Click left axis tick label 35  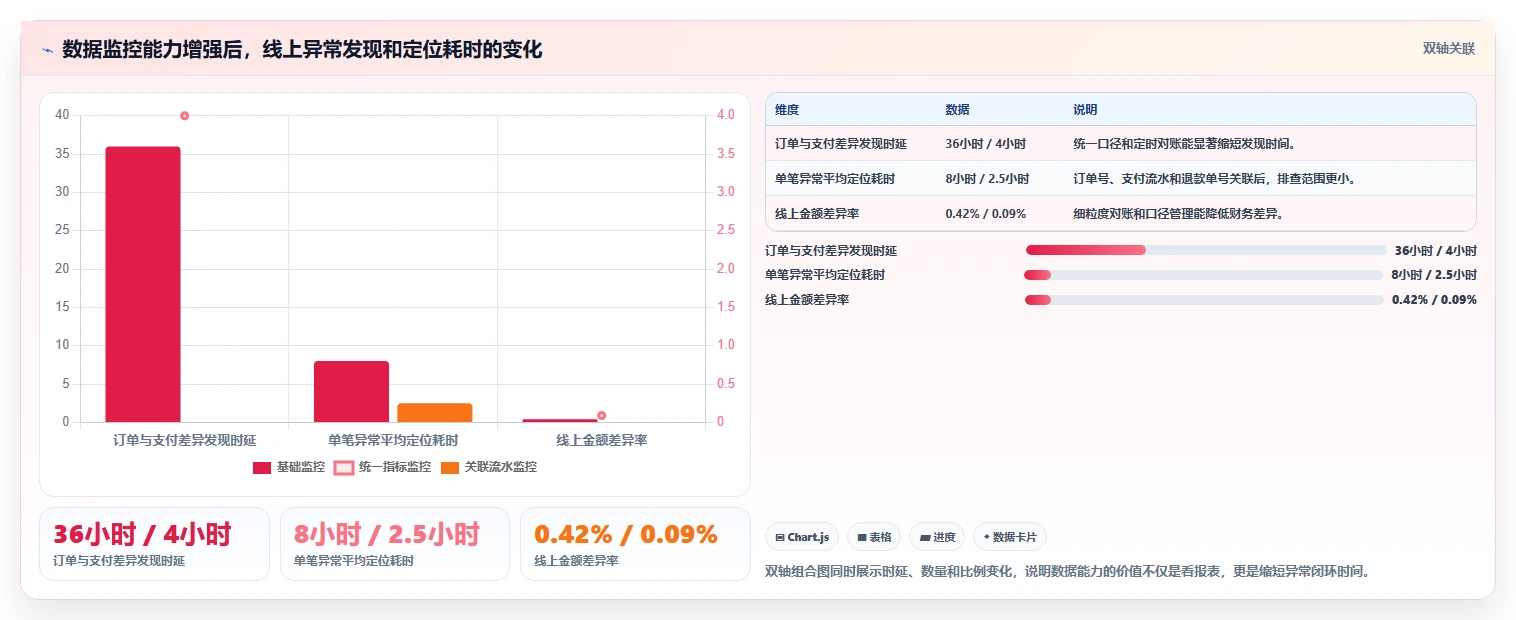click(x=62, y=154)
